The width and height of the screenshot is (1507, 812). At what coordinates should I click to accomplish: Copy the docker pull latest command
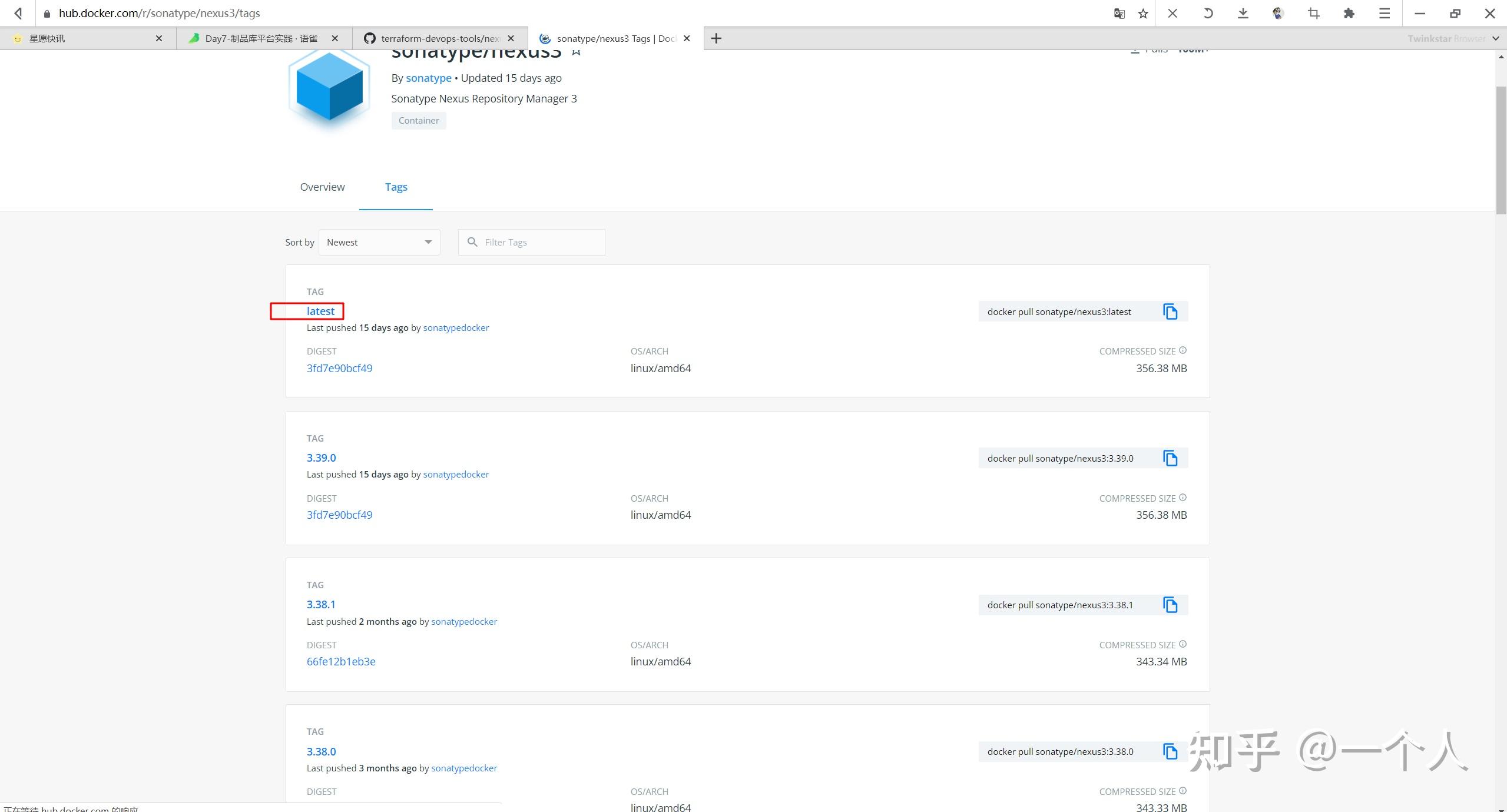pos(1170,311)
